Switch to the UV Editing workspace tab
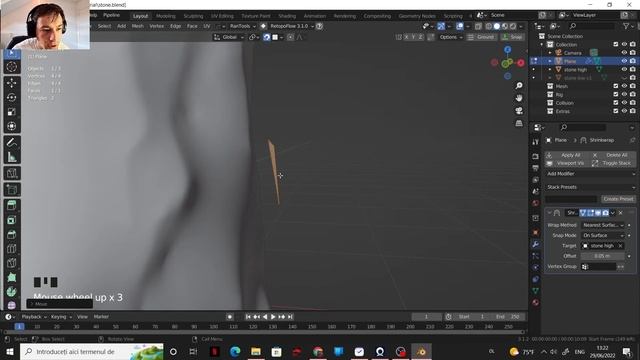 click(x=222, y=16)
